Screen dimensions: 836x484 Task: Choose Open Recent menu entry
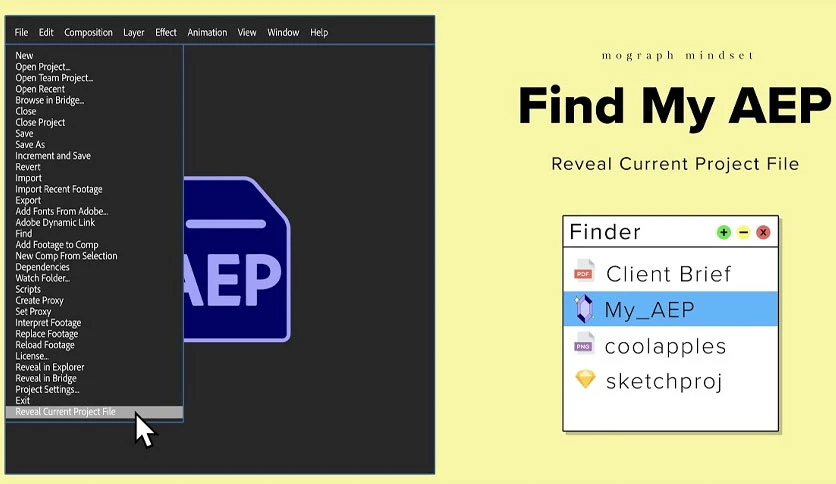coord(40,89)
